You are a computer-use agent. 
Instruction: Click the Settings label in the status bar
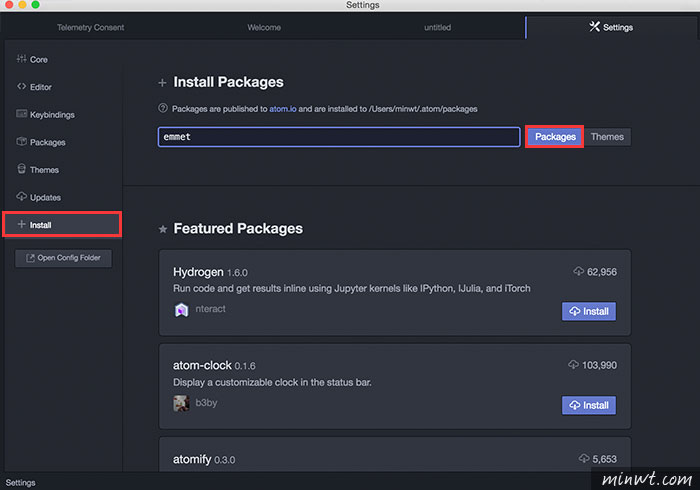[x=21, y=483]
